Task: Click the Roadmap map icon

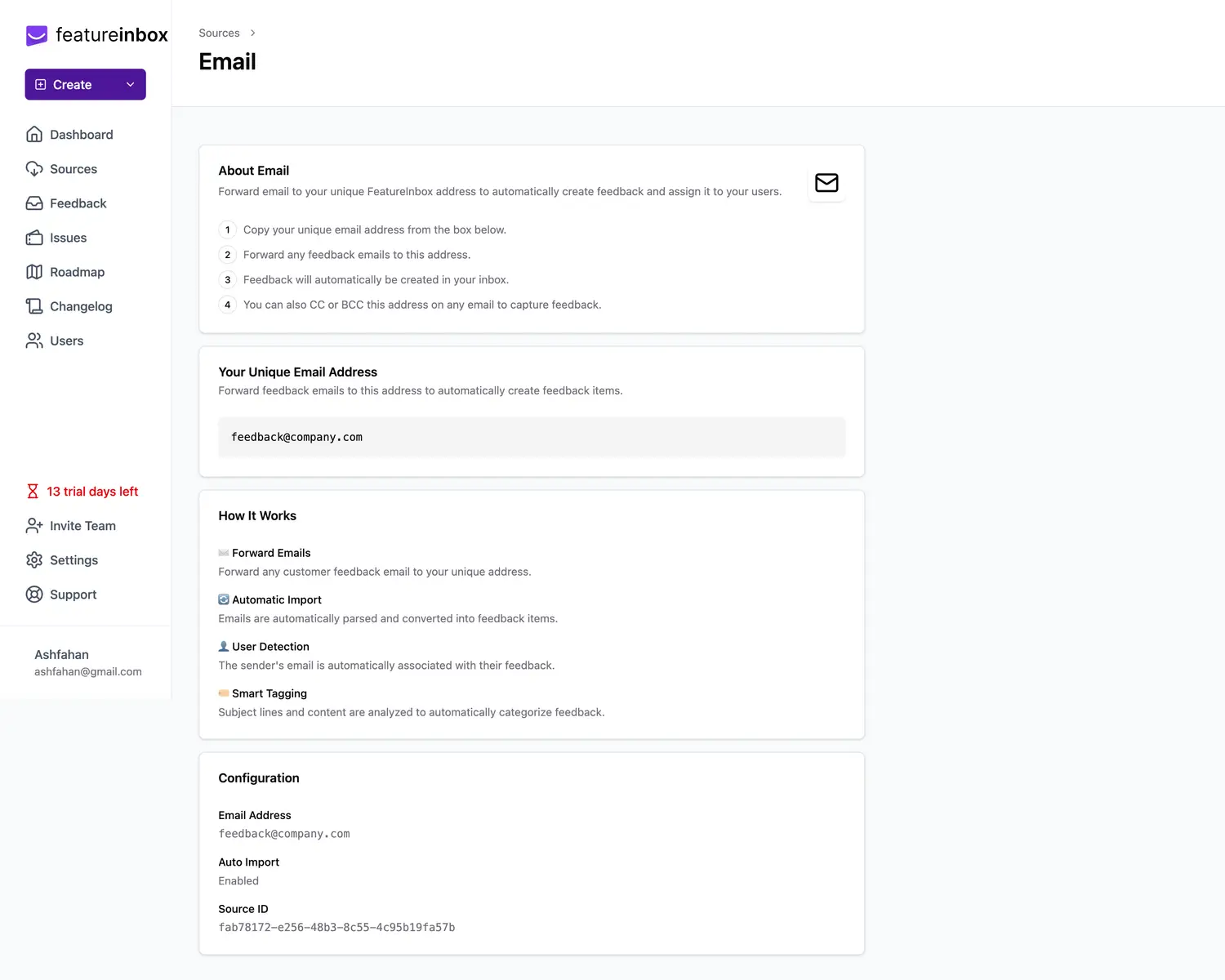Action: (34, 272)
